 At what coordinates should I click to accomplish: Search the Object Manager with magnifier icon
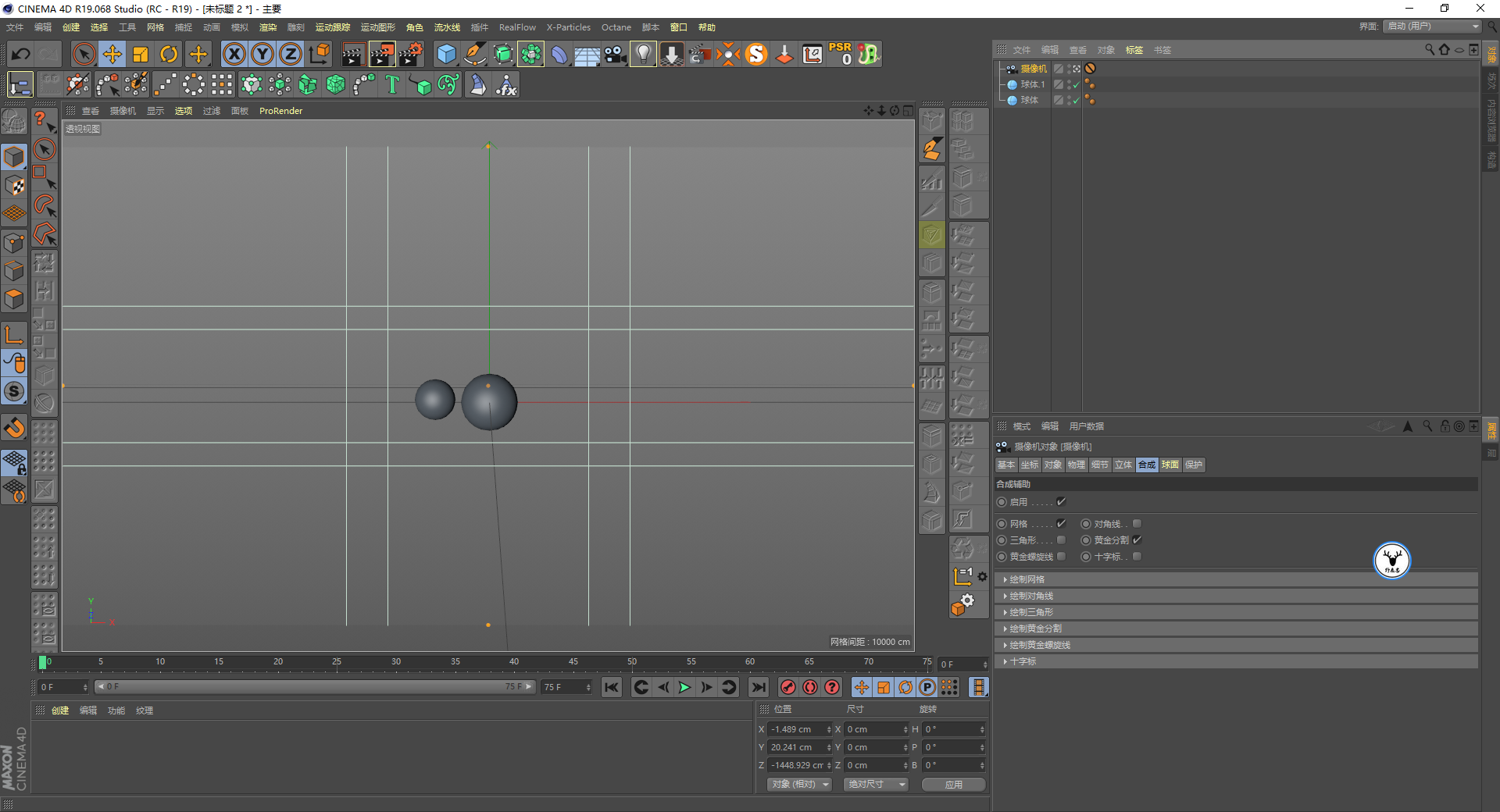coord(1429,49)
